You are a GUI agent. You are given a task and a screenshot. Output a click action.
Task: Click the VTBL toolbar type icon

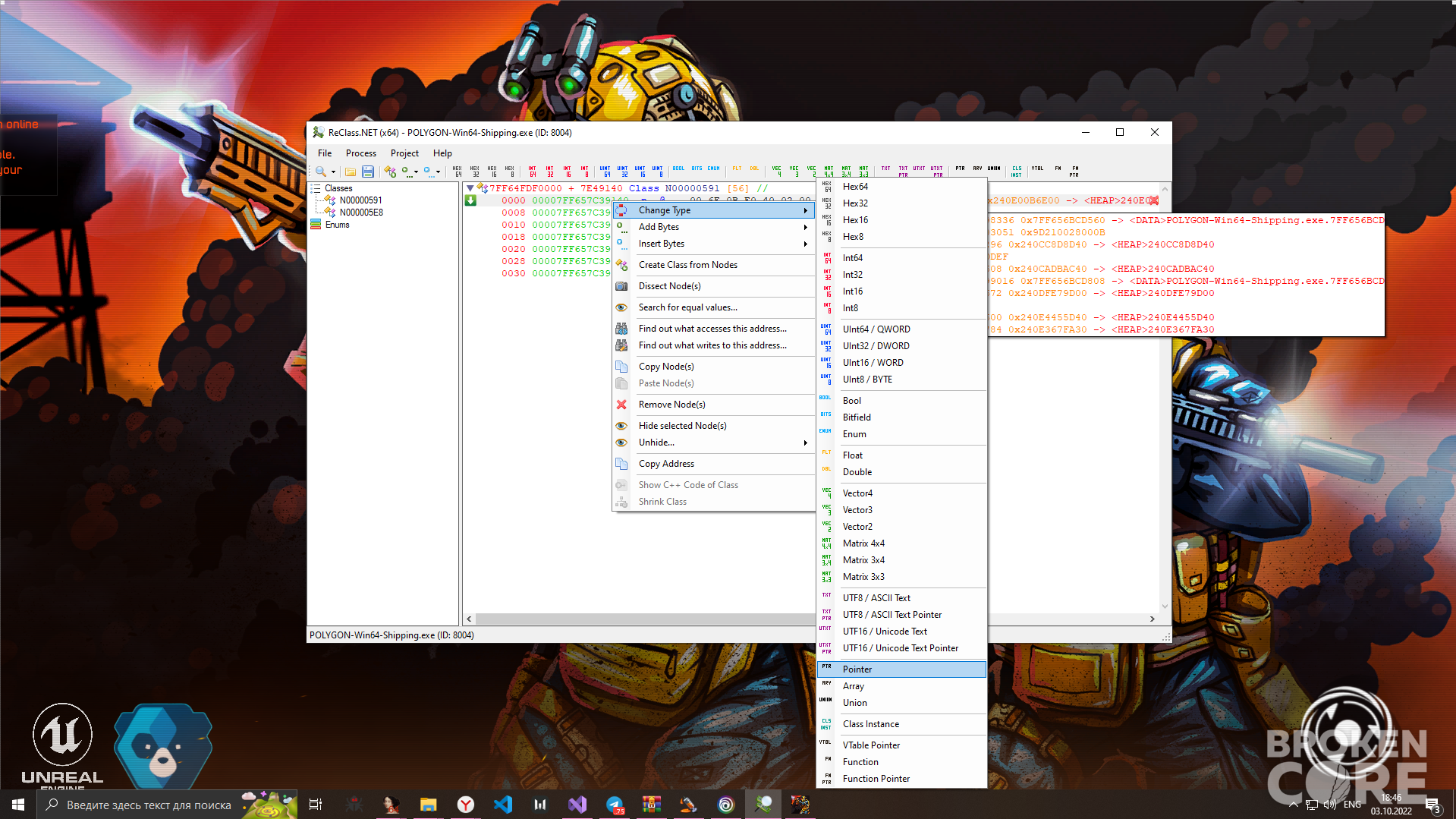coord(1037,169)
